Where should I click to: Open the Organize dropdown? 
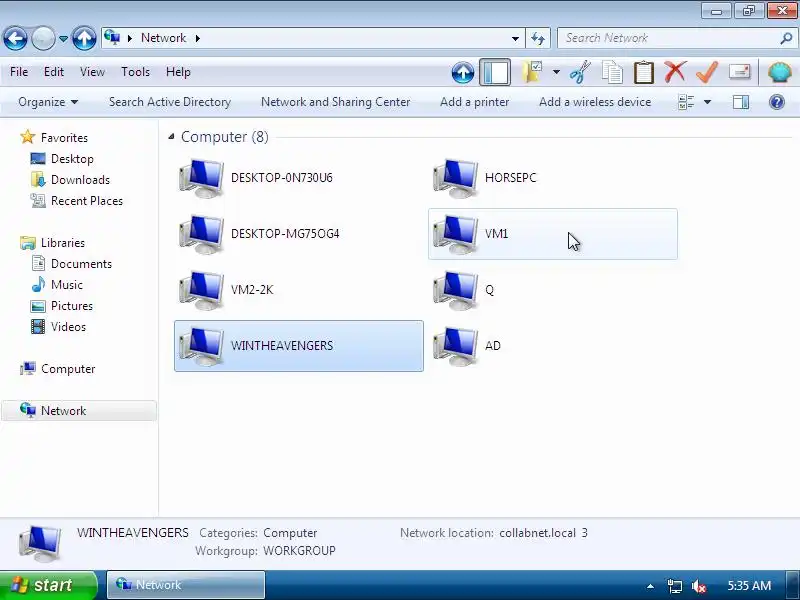point(48,102)
